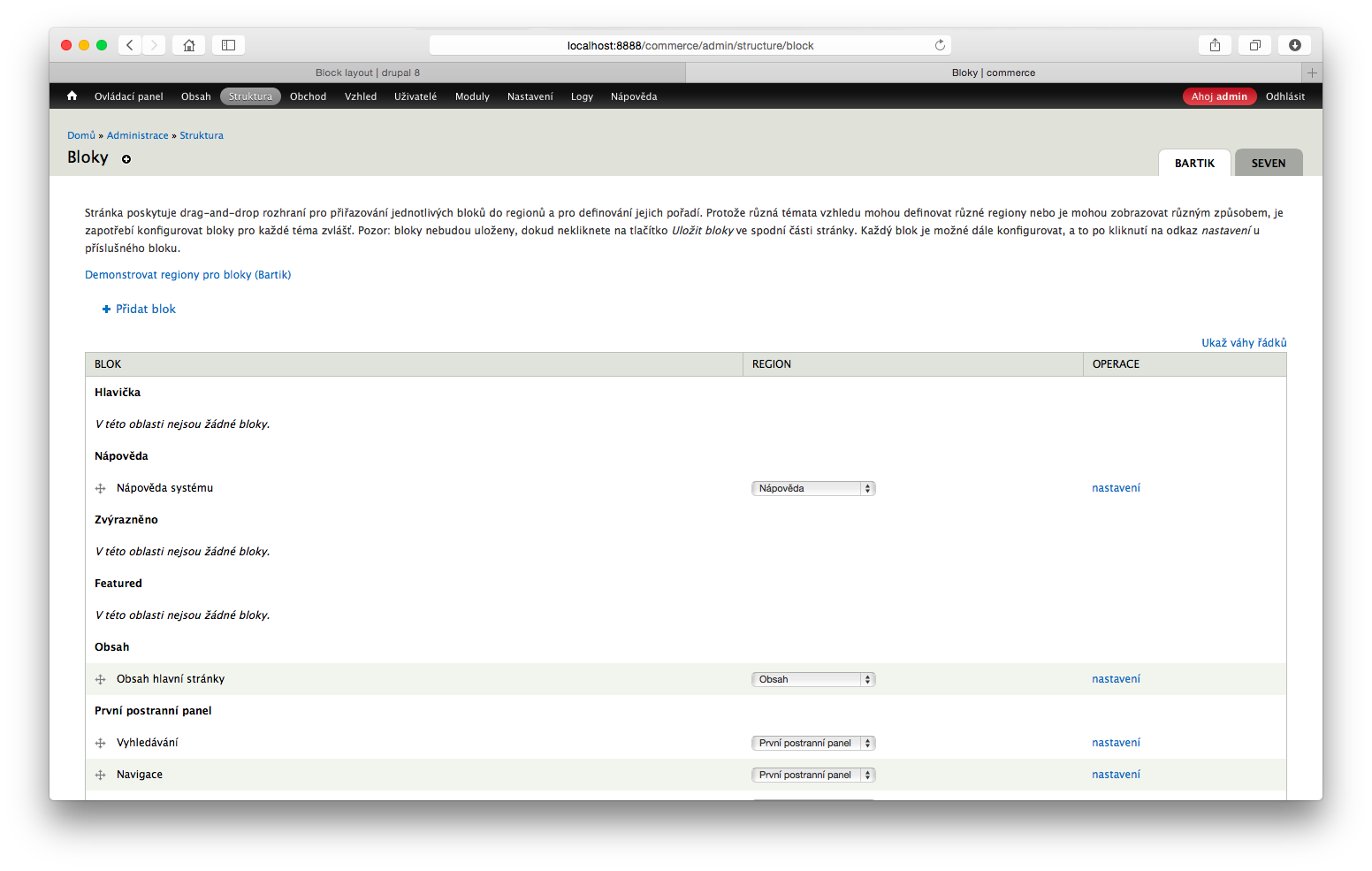
Task: Open the Obsah admin menu item
Action: coord(196,96)
